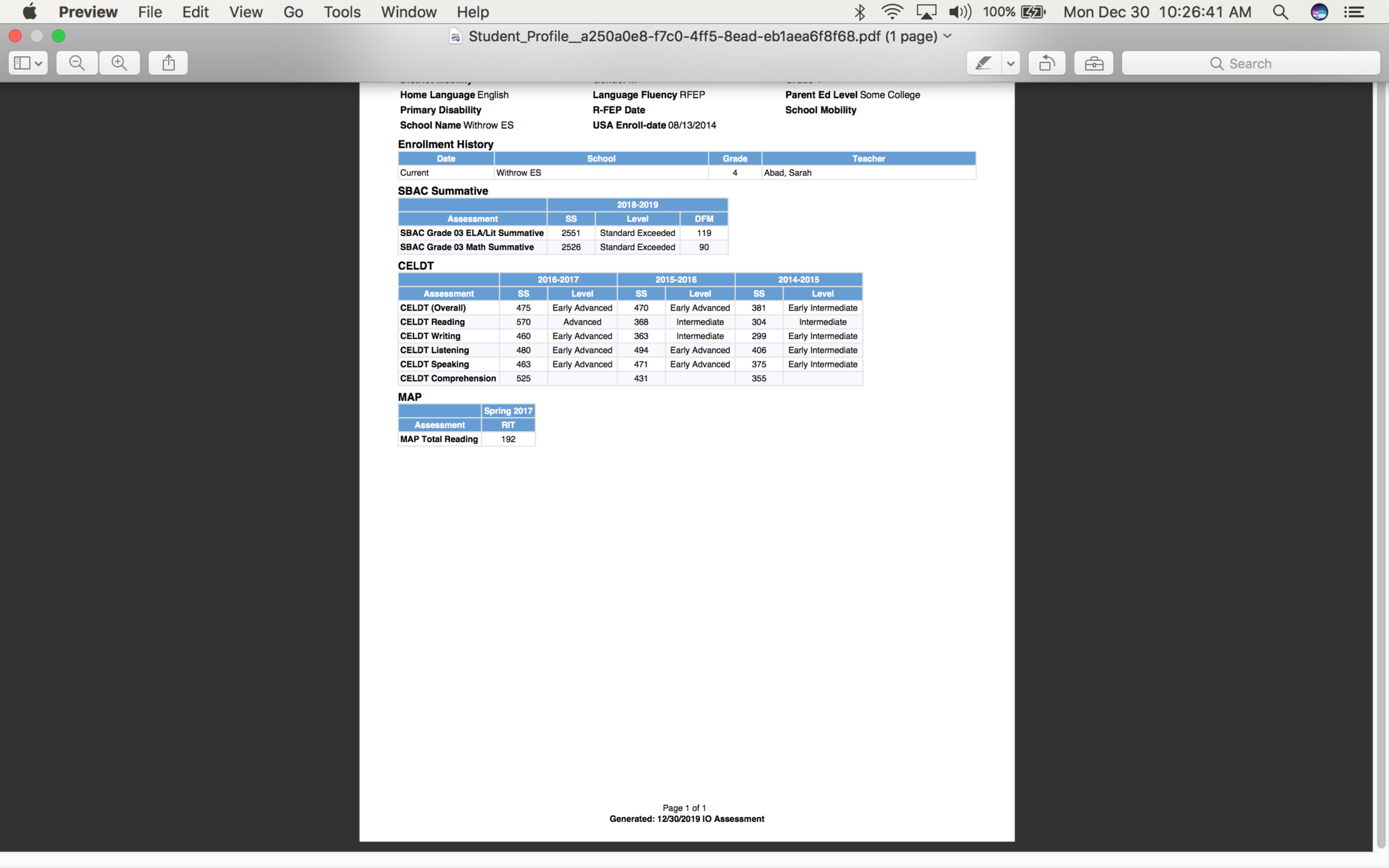The width and height of the screenshot is (1389, 868).
Task: Open Notification Center list icon
Action: click(1354, 12)
